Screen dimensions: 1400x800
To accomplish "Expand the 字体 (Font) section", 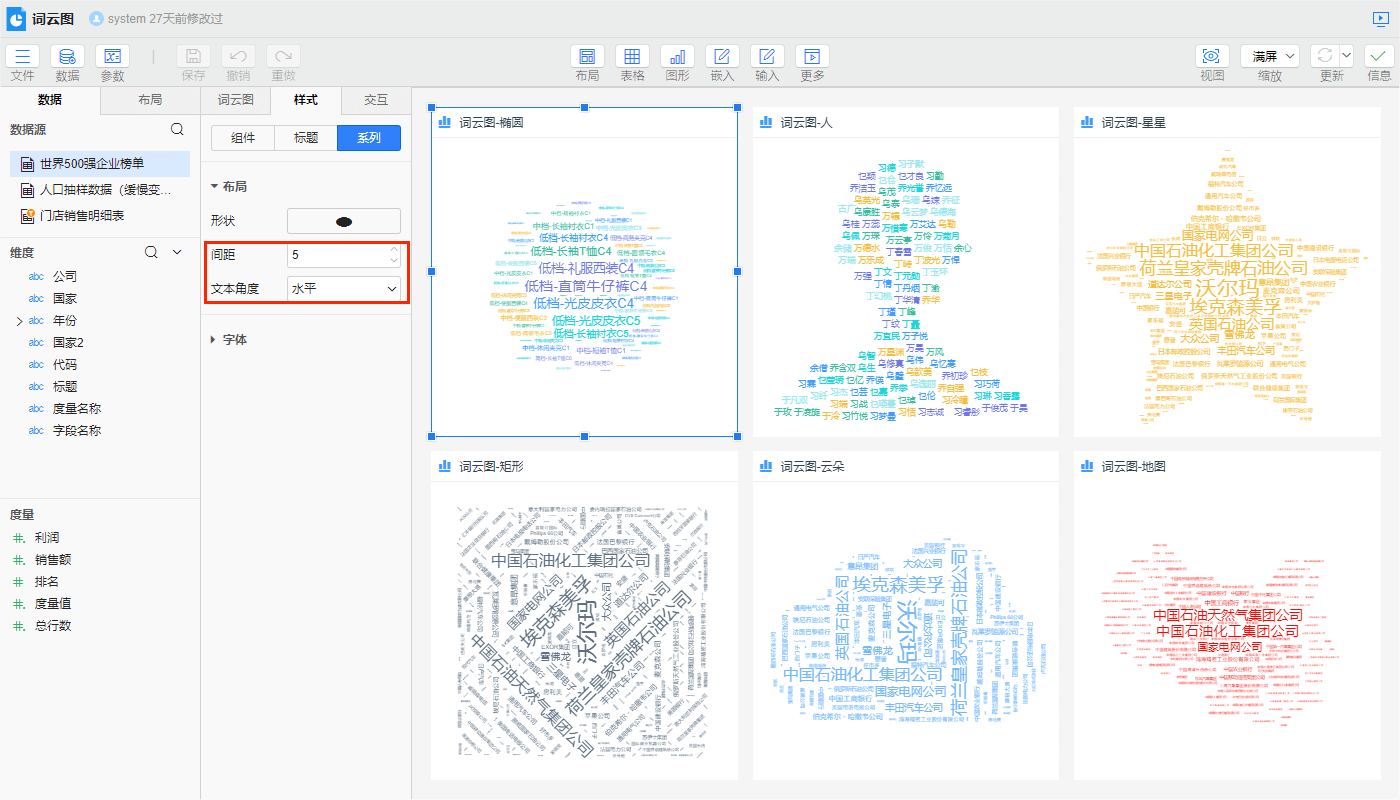I will pos(234,340).
